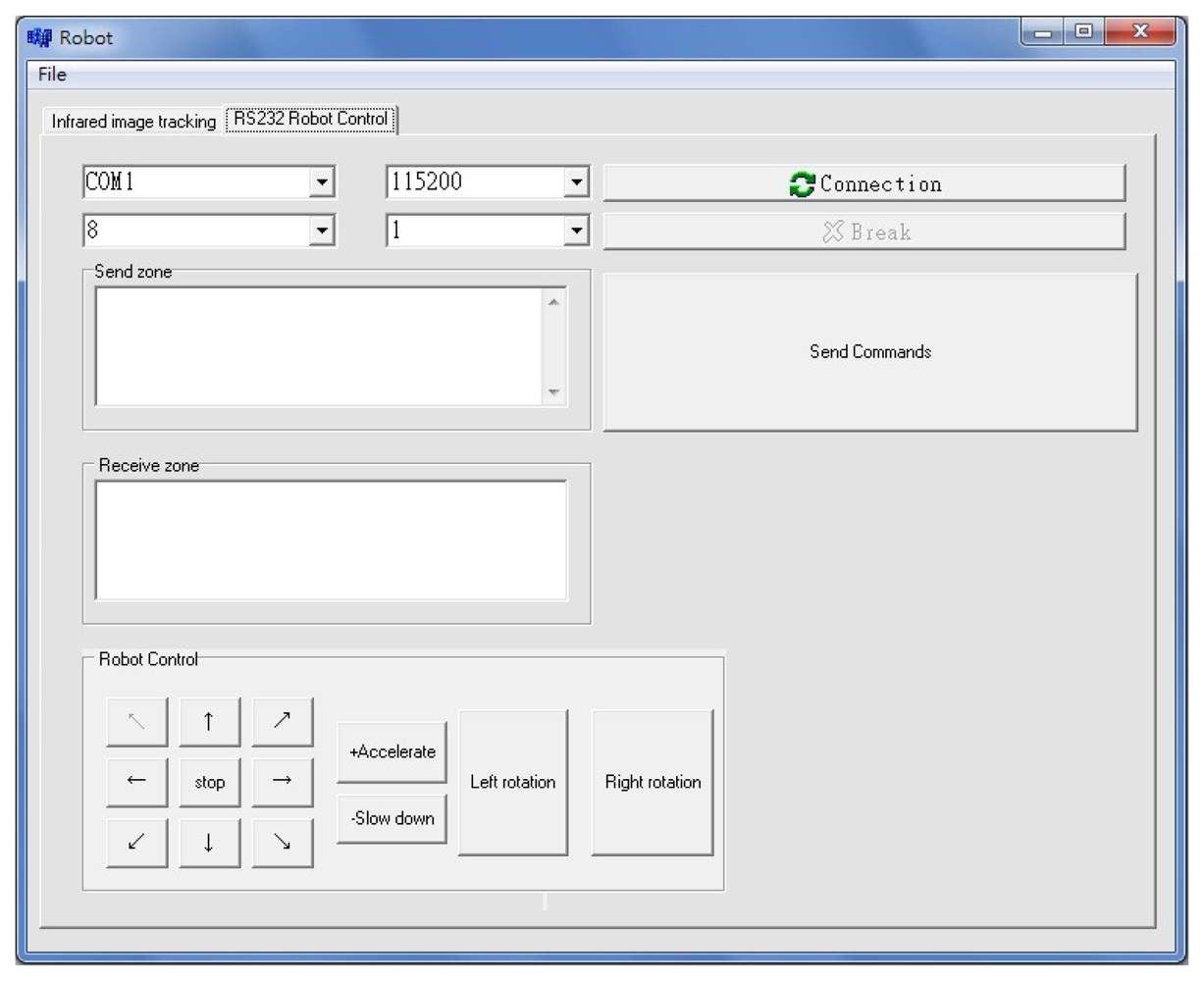Image resolution: width=1204 pixels, height=981 pixels.
Task: Click Send zone scrollbar down arrow
Action: tap(554, 392)
